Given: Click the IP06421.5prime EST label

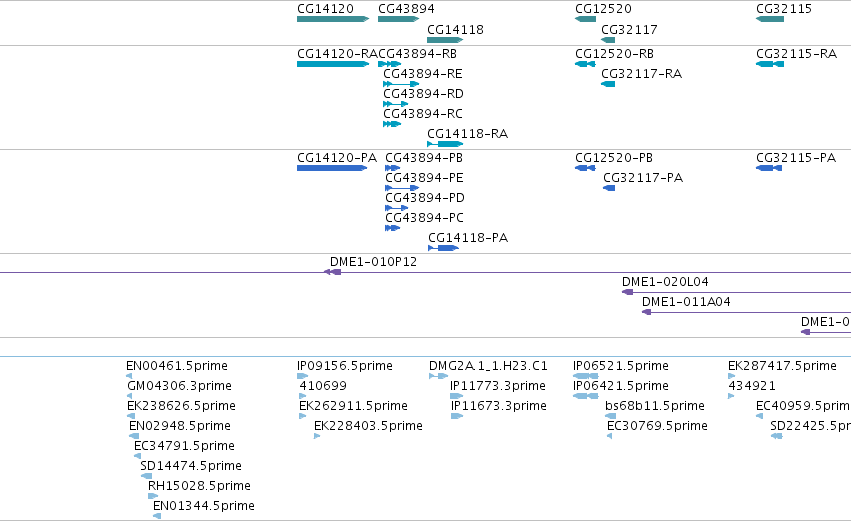Looking at the screenshot, I should [x=621, y=386].
